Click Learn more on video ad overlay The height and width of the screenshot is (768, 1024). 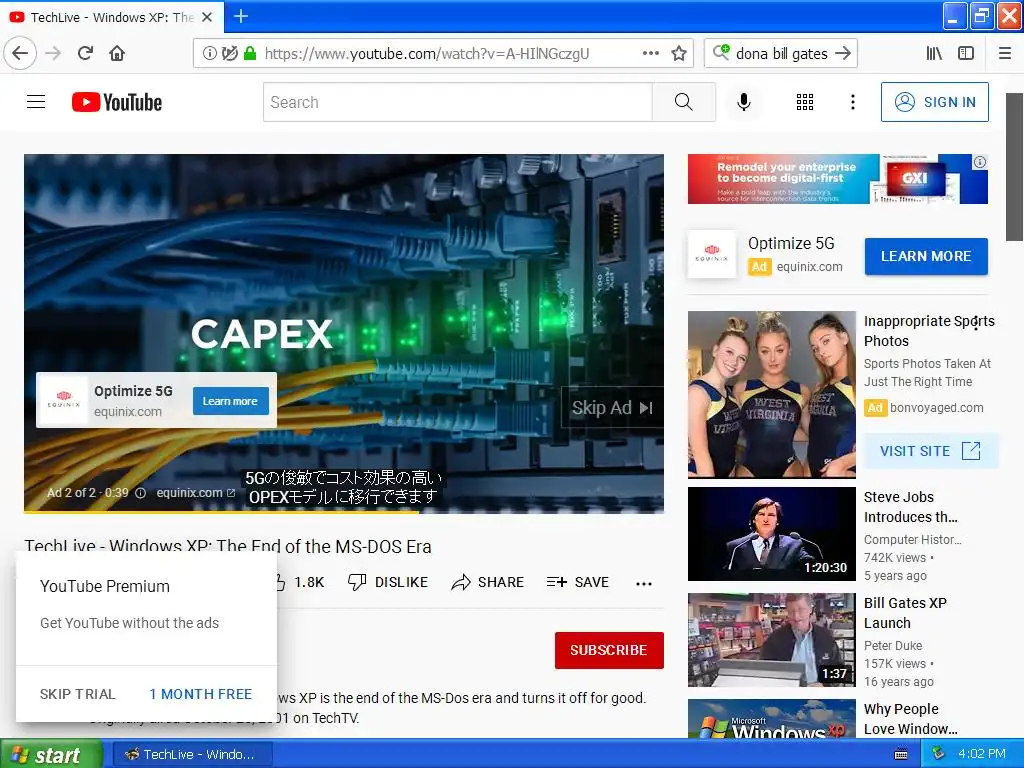230,401
